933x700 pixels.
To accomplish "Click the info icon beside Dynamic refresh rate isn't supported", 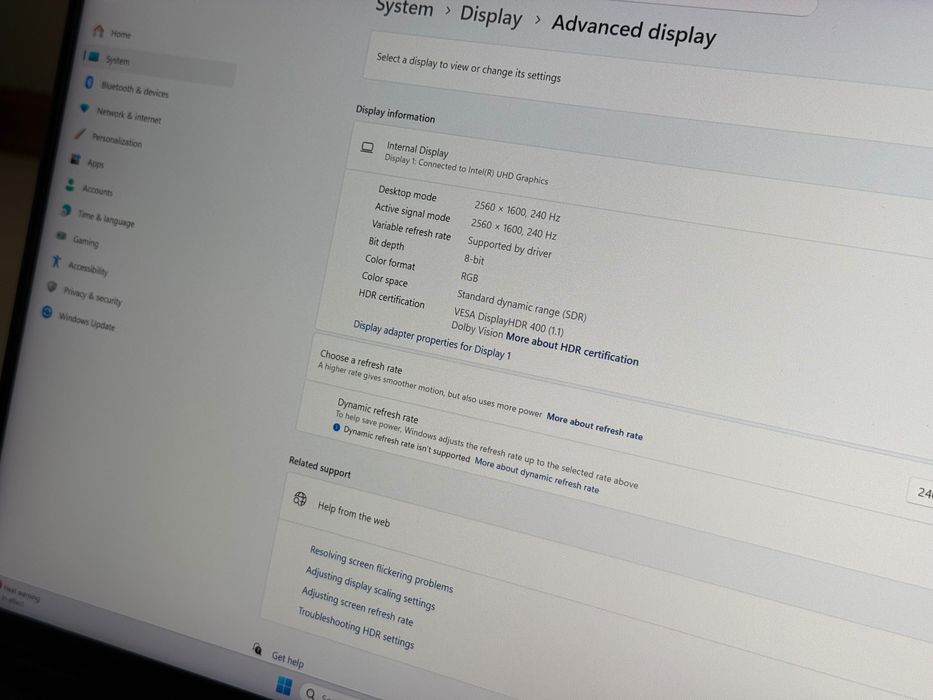I will click(337, 427).
